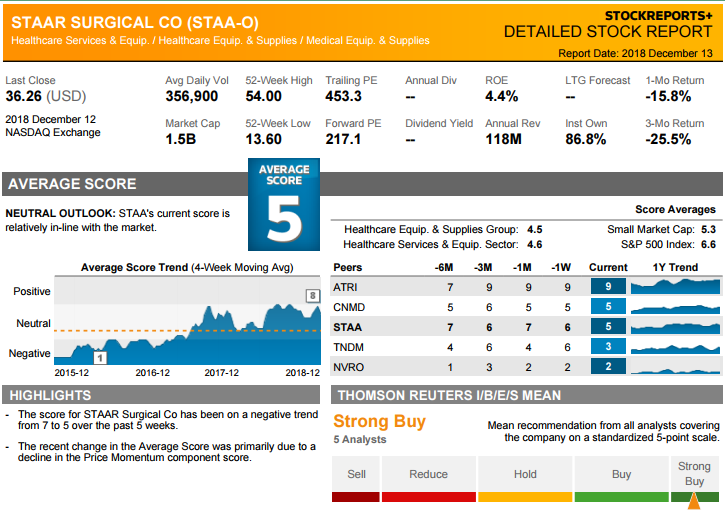Viewport: 725px width, 516px height.
Task: Click the 1Y Trend column header
Action: pos(675,267)
